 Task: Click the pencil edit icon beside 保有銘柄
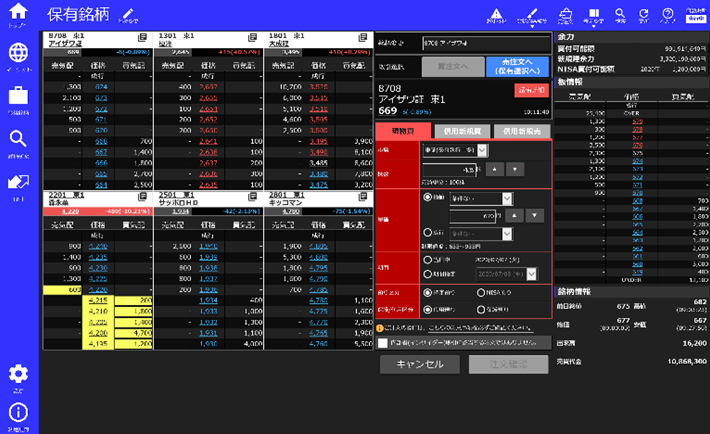point(125,15)
